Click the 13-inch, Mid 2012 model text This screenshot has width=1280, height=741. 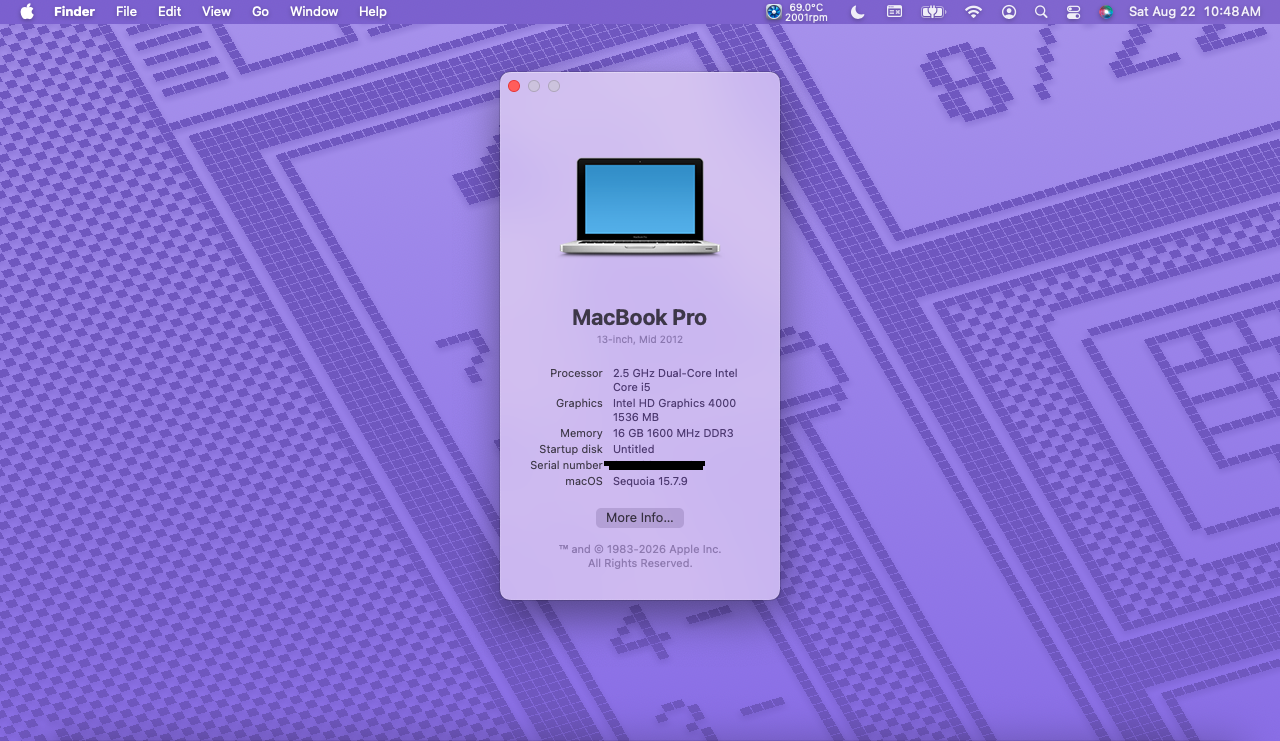click(x=640, y=340)
